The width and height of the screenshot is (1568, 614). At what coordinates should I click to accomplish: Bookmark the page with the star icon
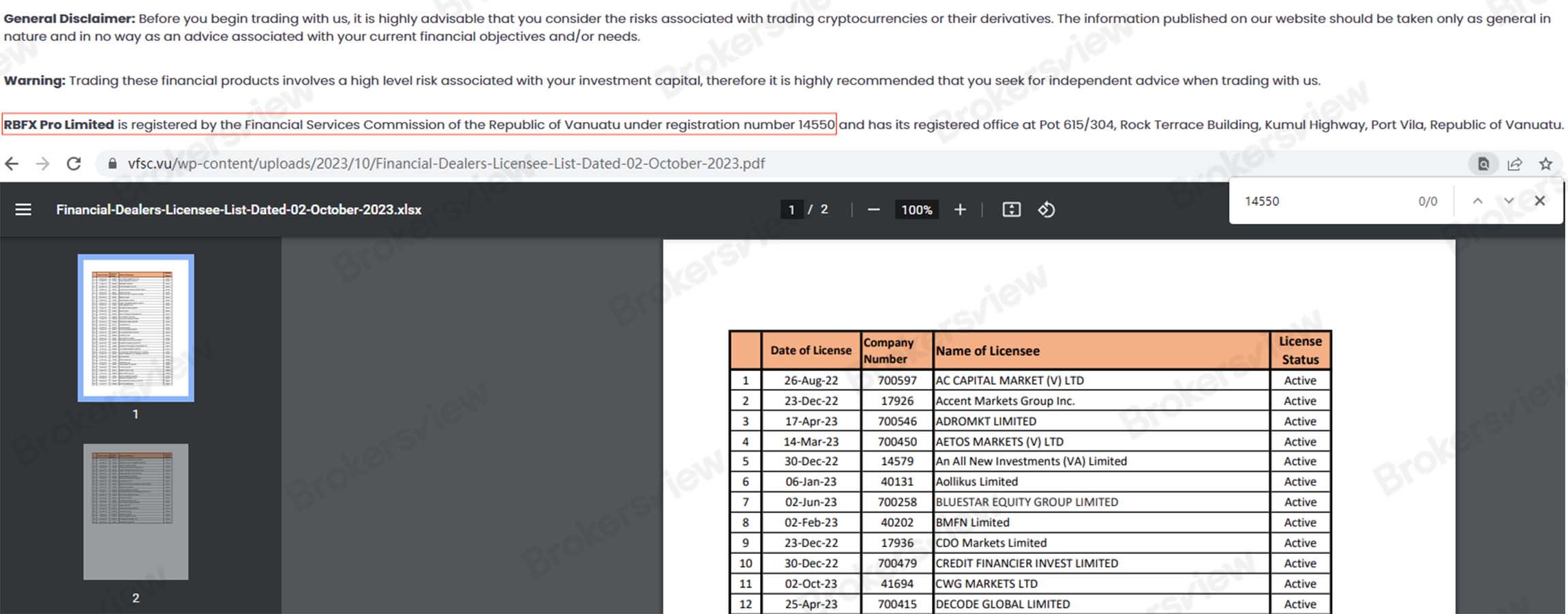pyautogui.click(x=1546, y=164)
